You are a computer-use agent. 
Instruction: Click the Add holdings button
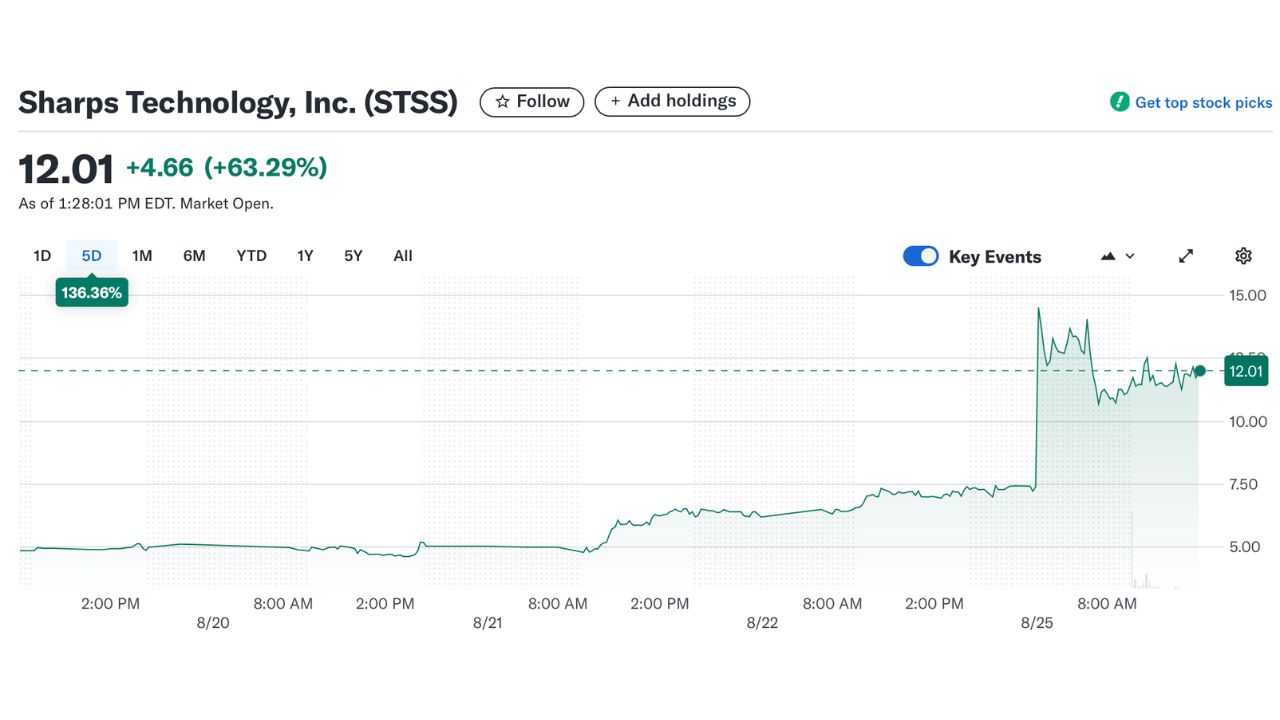(672, 102)
